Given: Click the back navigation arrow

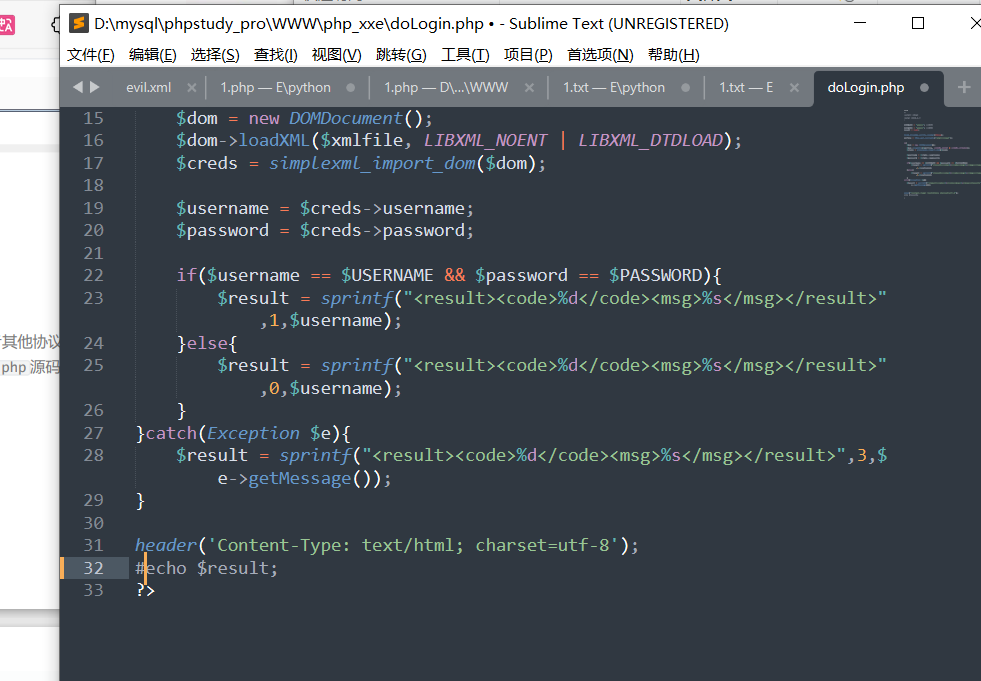Looking at the screenshot, I should 77,88.
